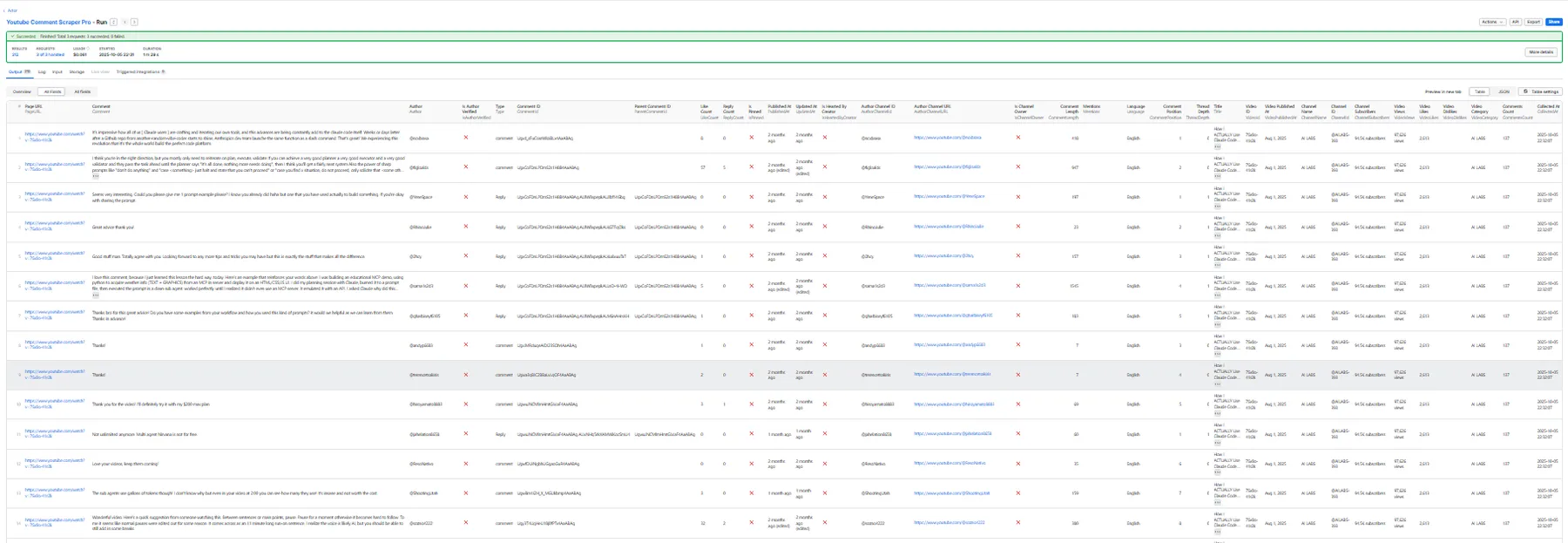Switch preview to JSON format
1568x543 pixels.
[1504, 92]
